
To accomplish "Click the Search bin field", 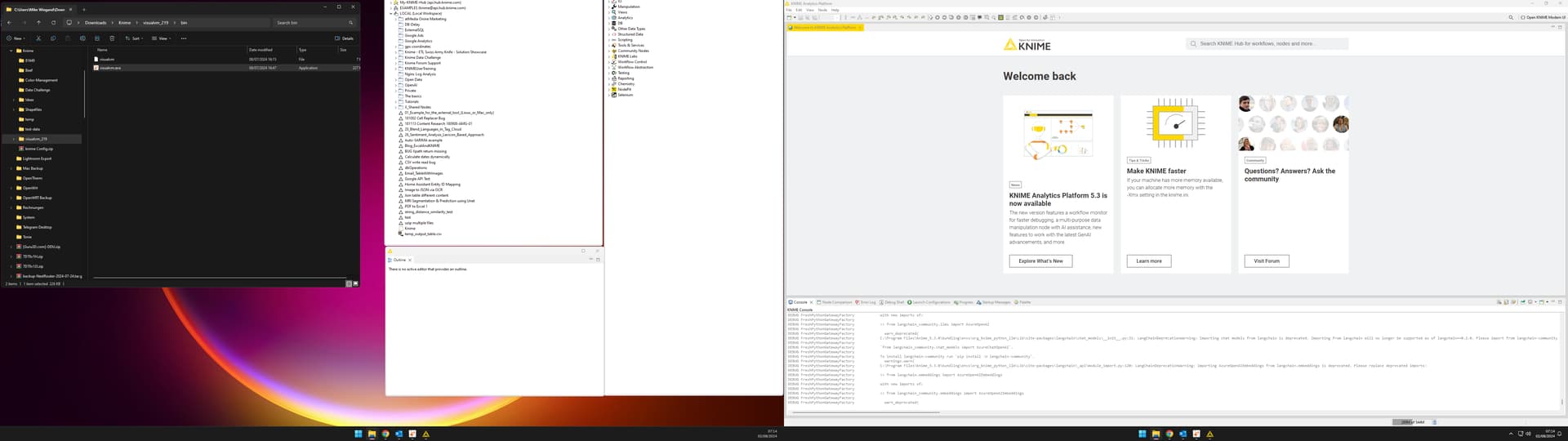I will (314, 23).
